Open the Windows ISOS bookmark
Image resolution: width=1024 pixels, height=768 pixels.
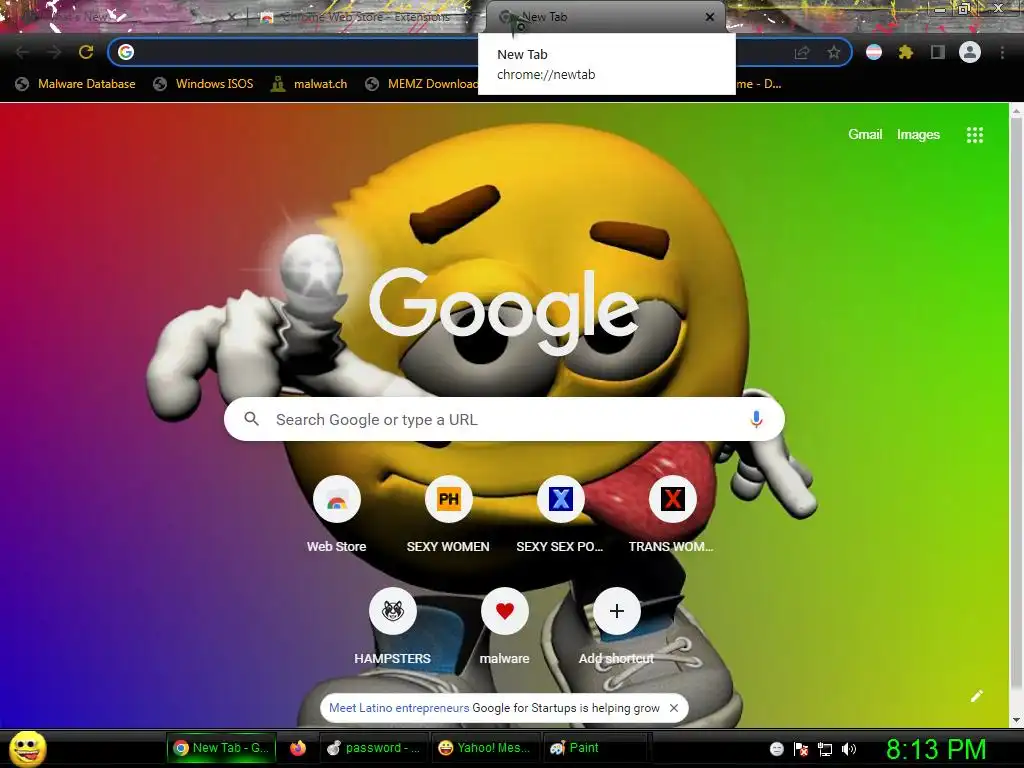pyautogui.click(x=203, y=84)
